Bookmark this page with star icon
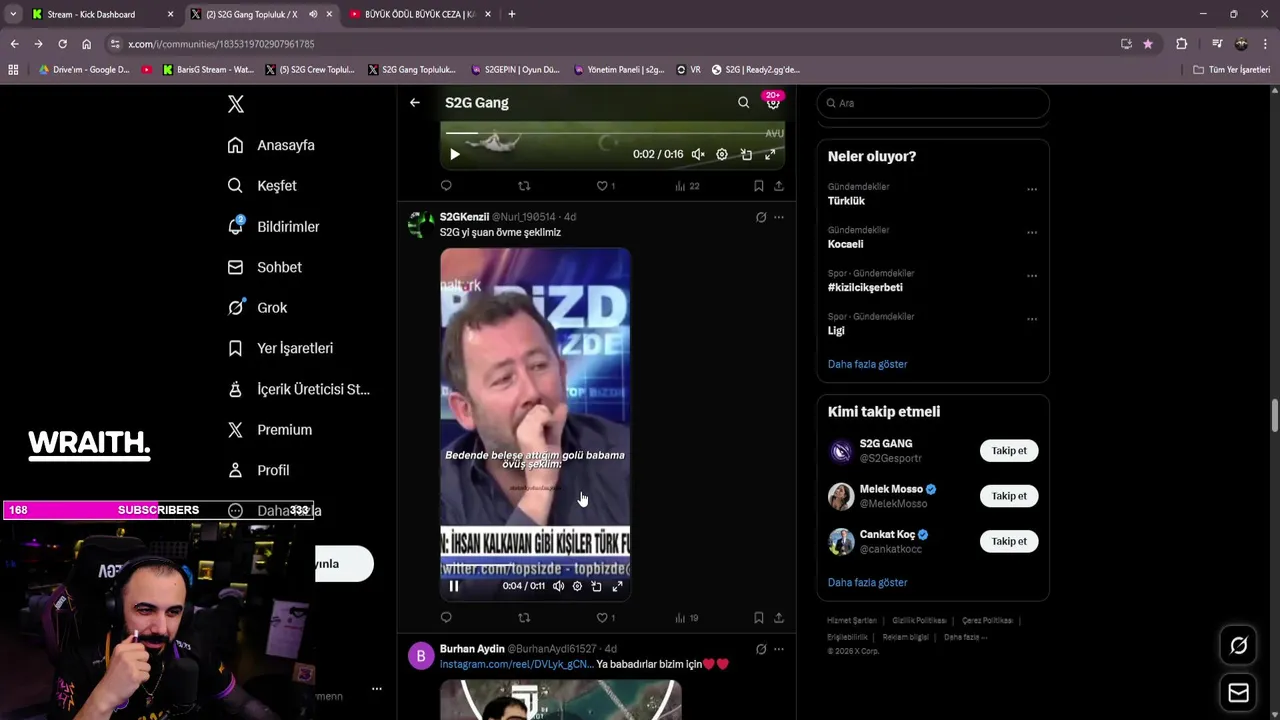This screenshot has height=720, width=1280. click(1148, 44)
